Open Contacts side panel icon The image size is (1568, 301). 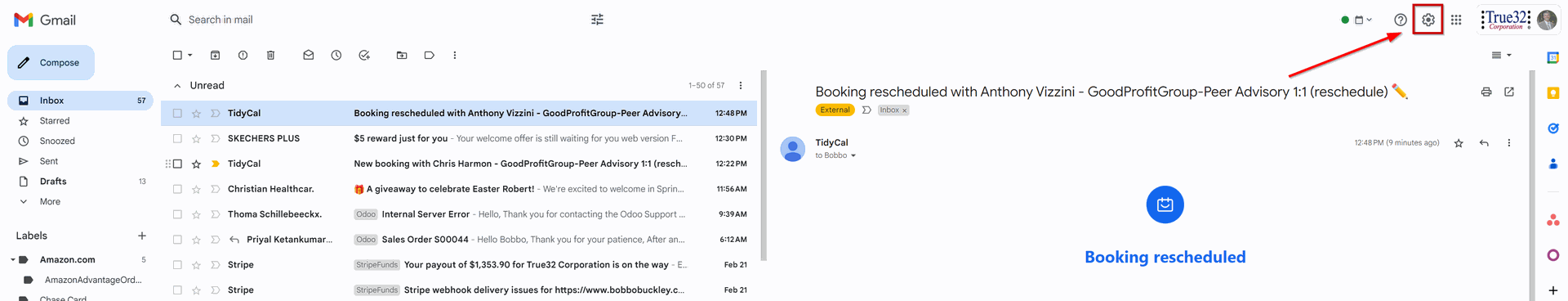1552,164
